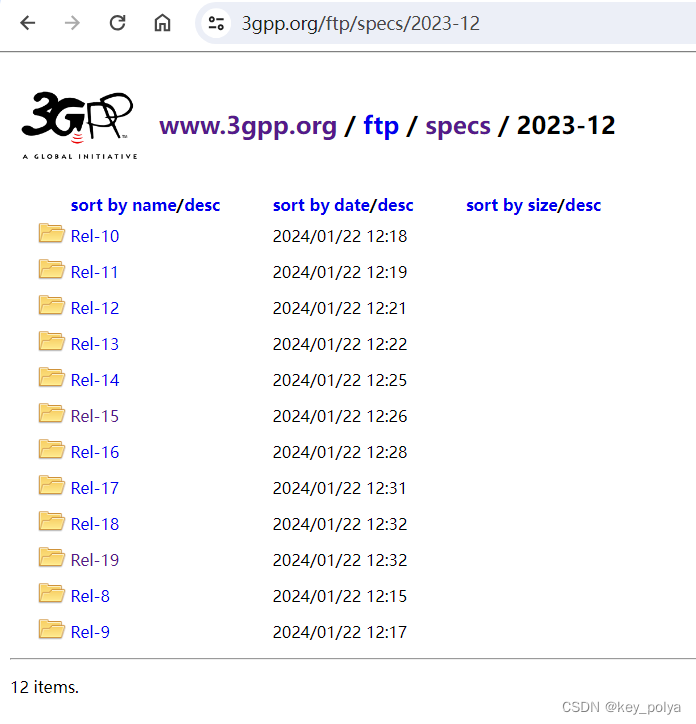Open the Rel-11 folder link

coord(95,272)
